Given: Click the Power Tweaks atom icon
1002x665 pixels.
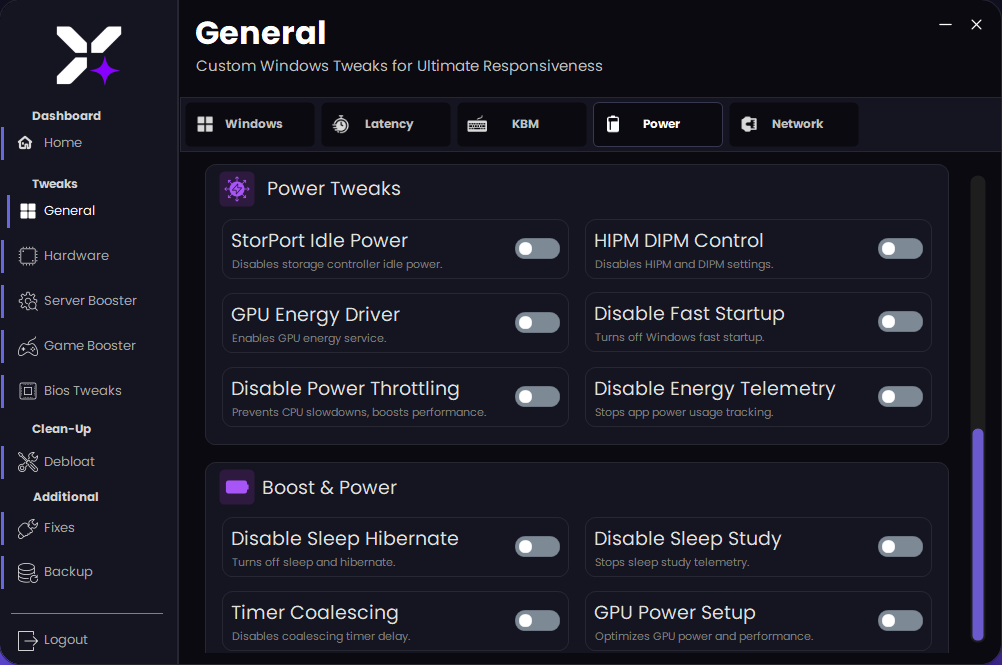Looking at the screenshot, I should pyautogui.click(x=237, y=188).
